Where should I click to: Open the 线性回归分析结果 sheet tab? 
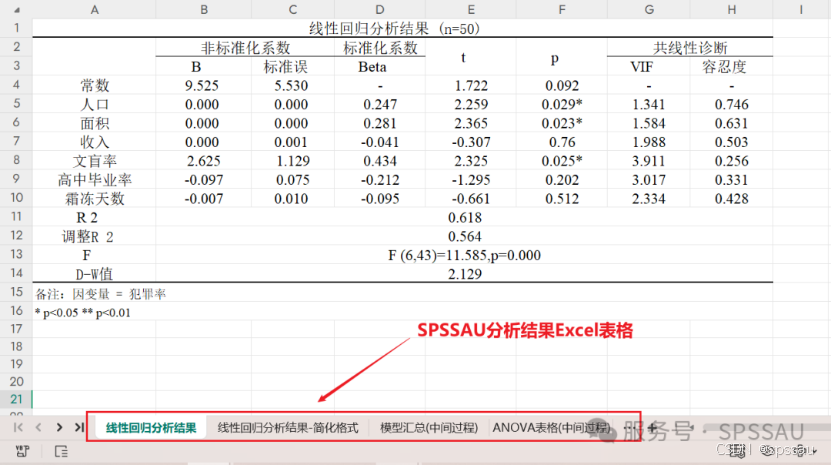151,427
